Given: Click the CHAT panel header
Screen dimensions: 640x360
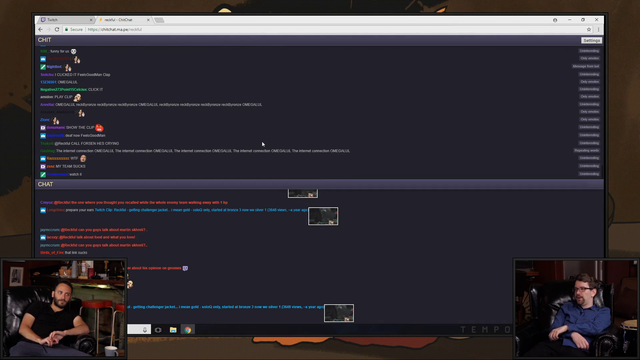Looking at the screenshot, I should (x=319, y=184).
